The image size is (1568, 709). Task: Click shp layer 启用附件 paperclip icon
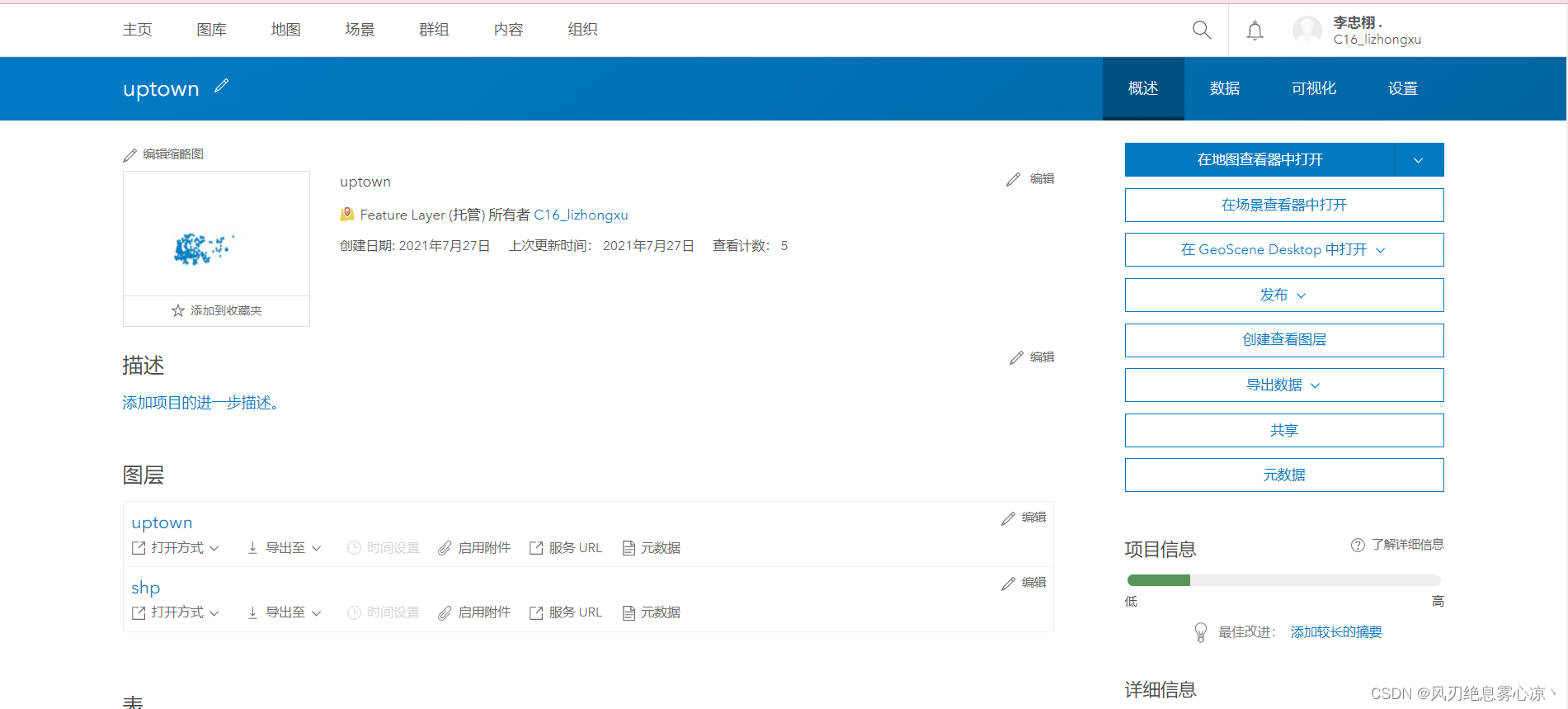coord(445,612)
